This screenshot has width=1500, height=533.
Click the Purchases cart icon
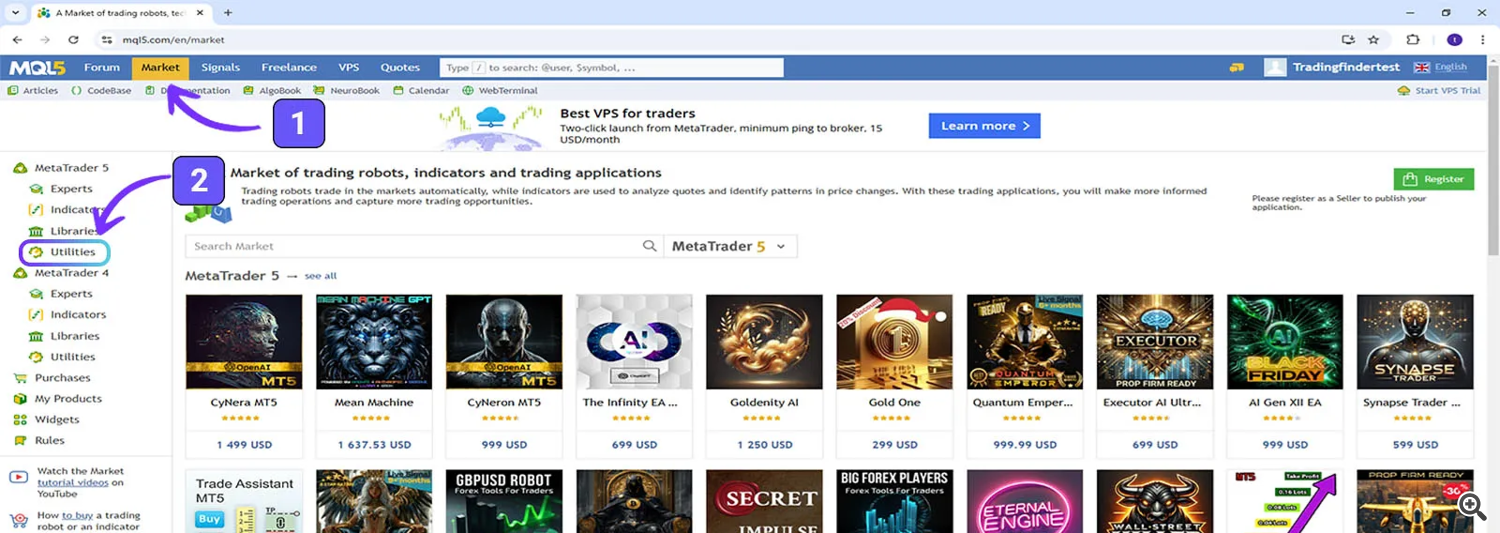pos(19,378)
